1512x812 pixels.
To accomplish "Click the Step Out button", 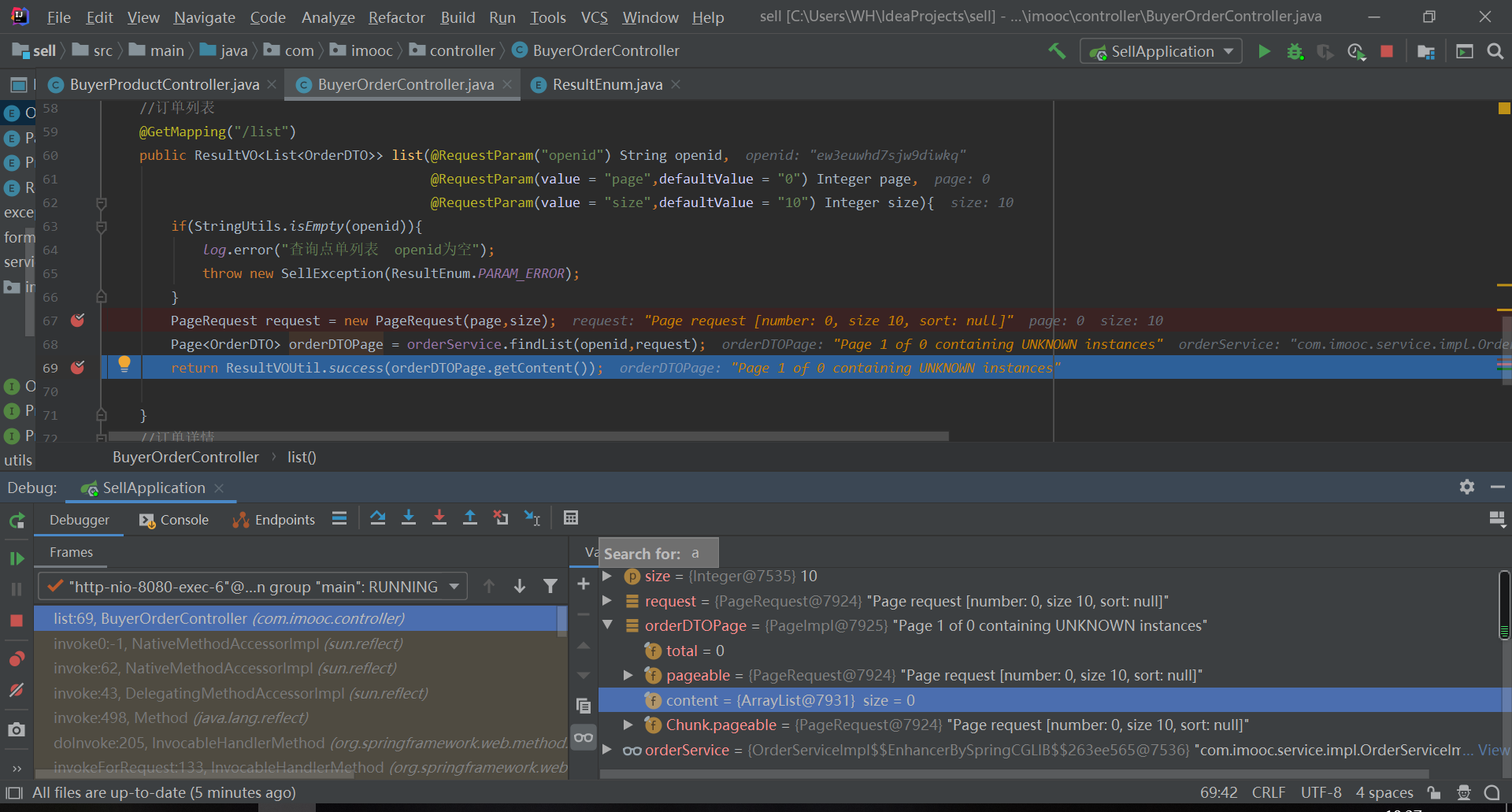I will tap(470, 518).
